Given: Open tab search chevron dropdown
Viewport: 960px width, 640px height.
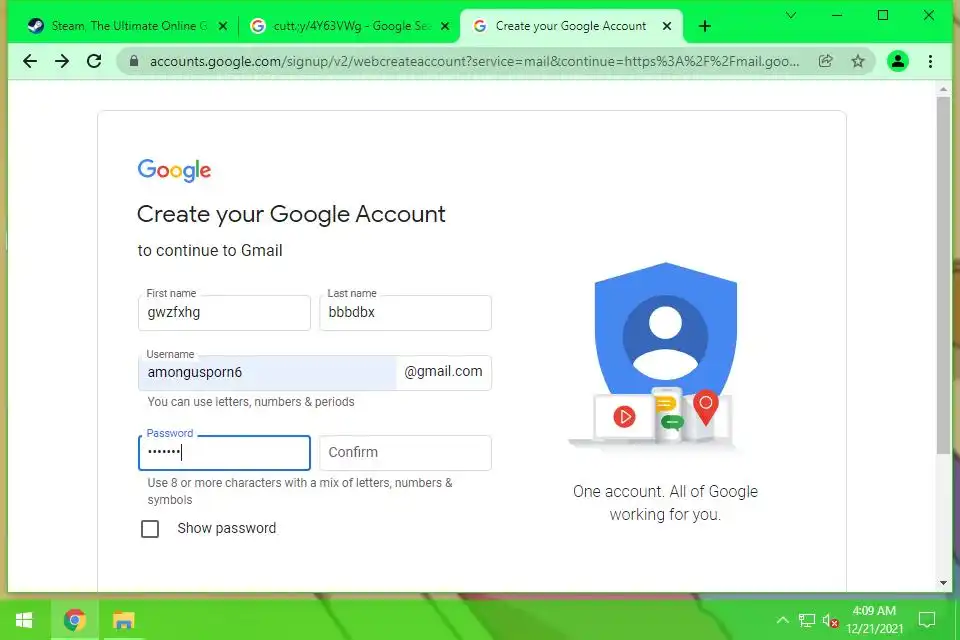Looking at the screenshot, I should (x=791, y=15).
